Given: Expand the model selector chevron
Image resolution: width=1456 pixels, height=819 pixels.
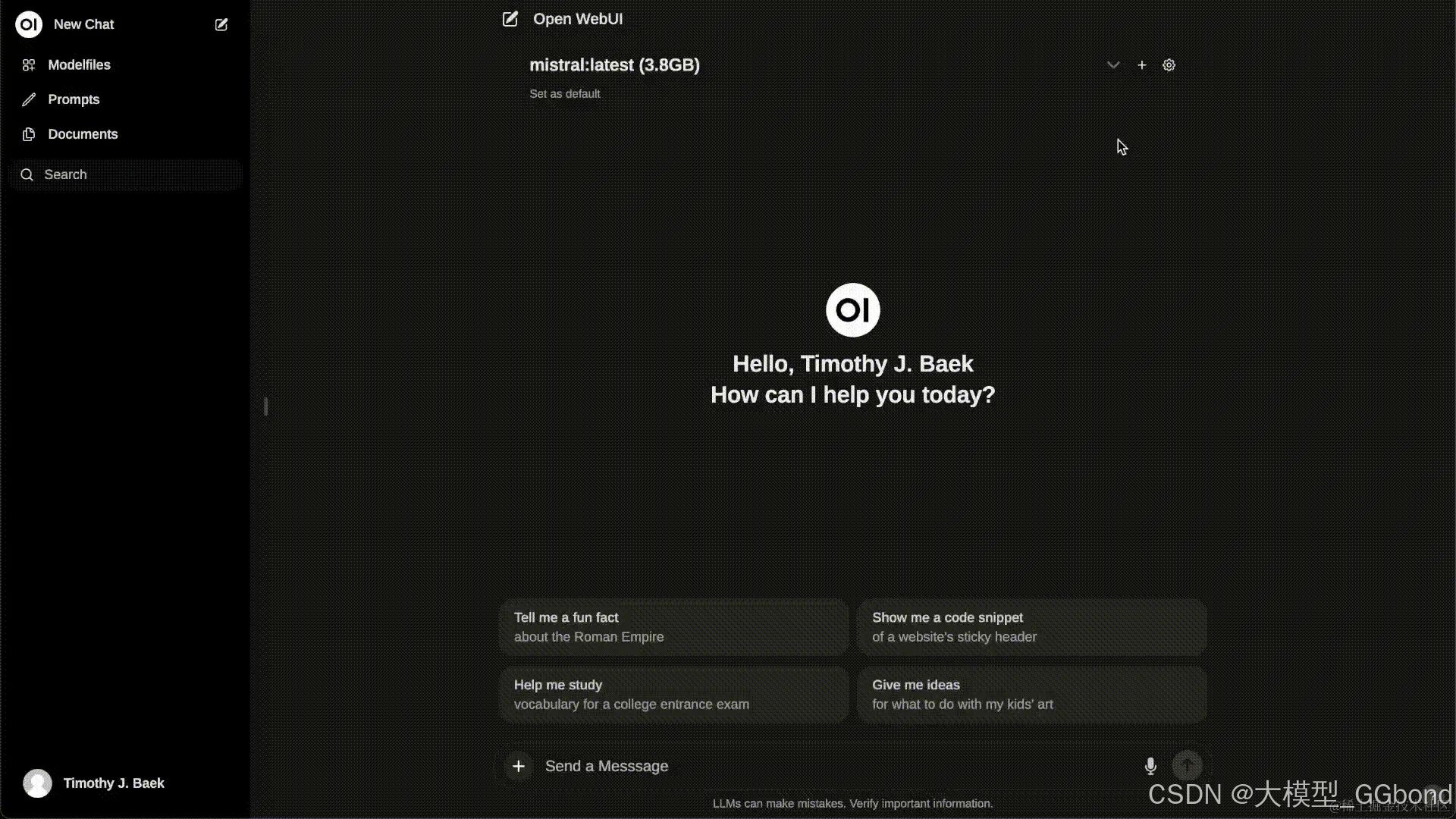Looking at the screenshot, I should coord(1112,65).
